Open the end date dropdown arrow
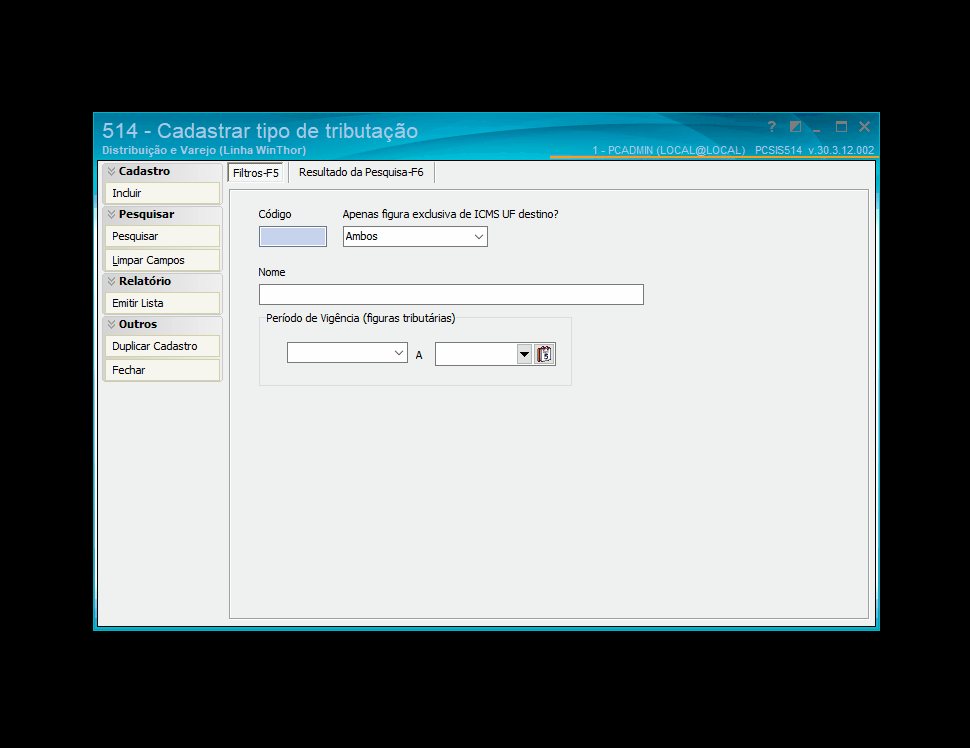This screenshot has width=970, height=748. 525,355
